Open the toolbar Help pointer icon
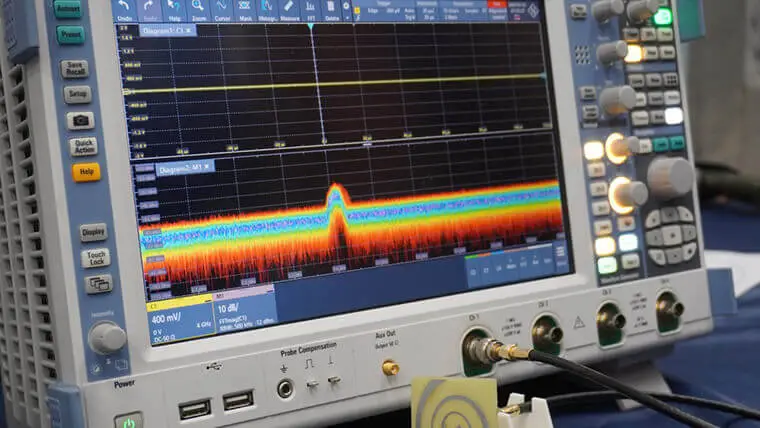This screenshot has width=760, height=428. (174, 8)
